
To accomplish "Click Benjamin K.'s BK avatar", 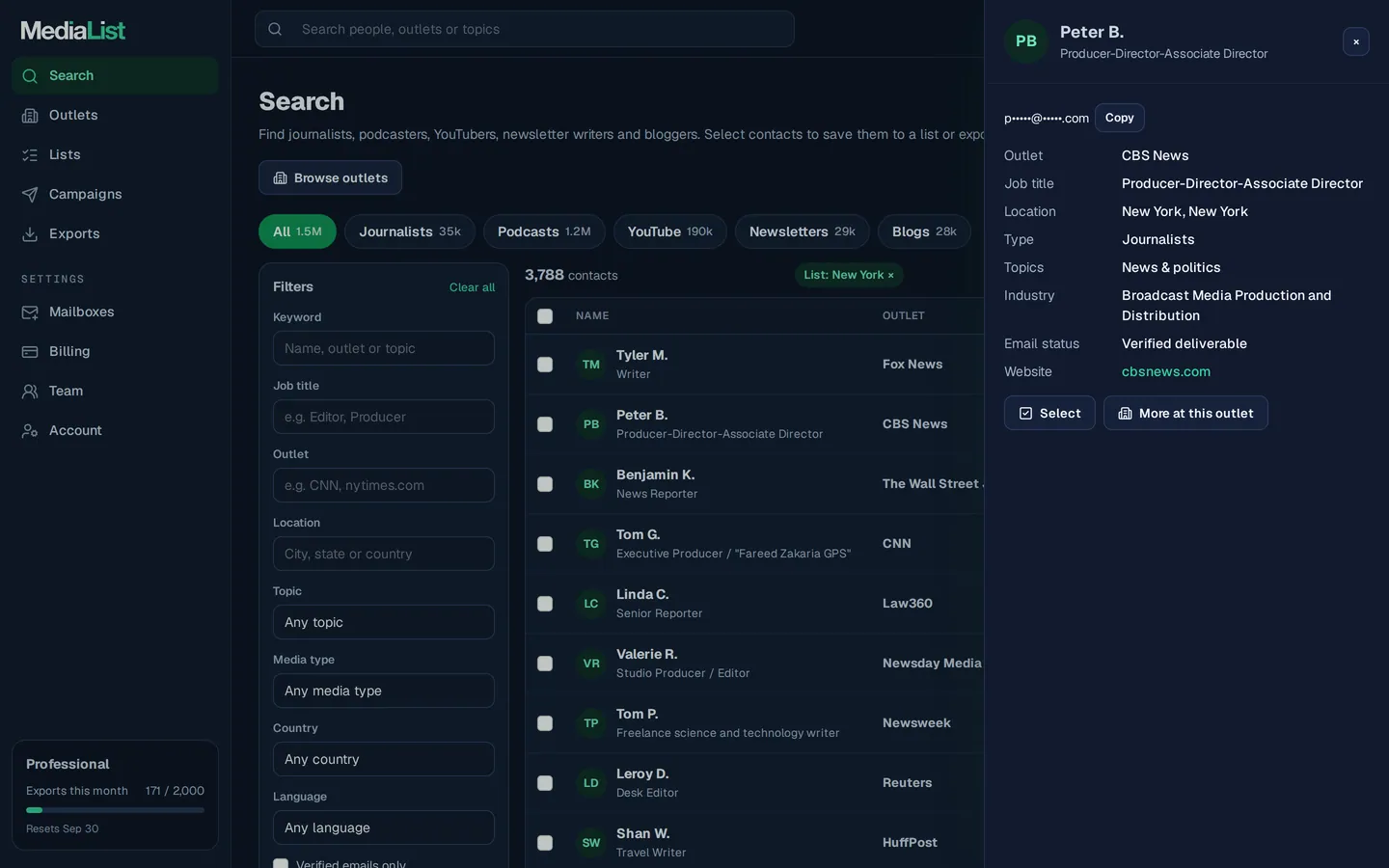I will (591, 484).
